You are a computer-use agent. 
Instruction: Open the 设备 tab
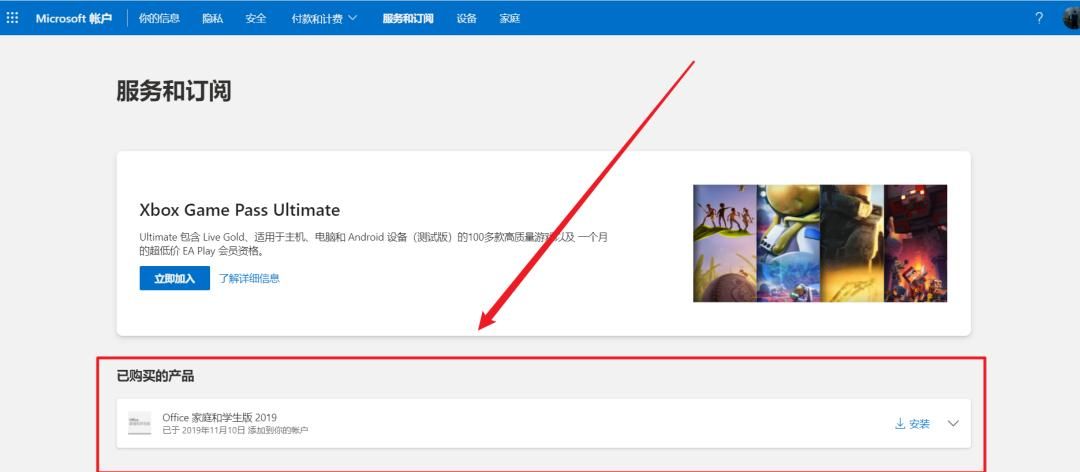(466, 19)
